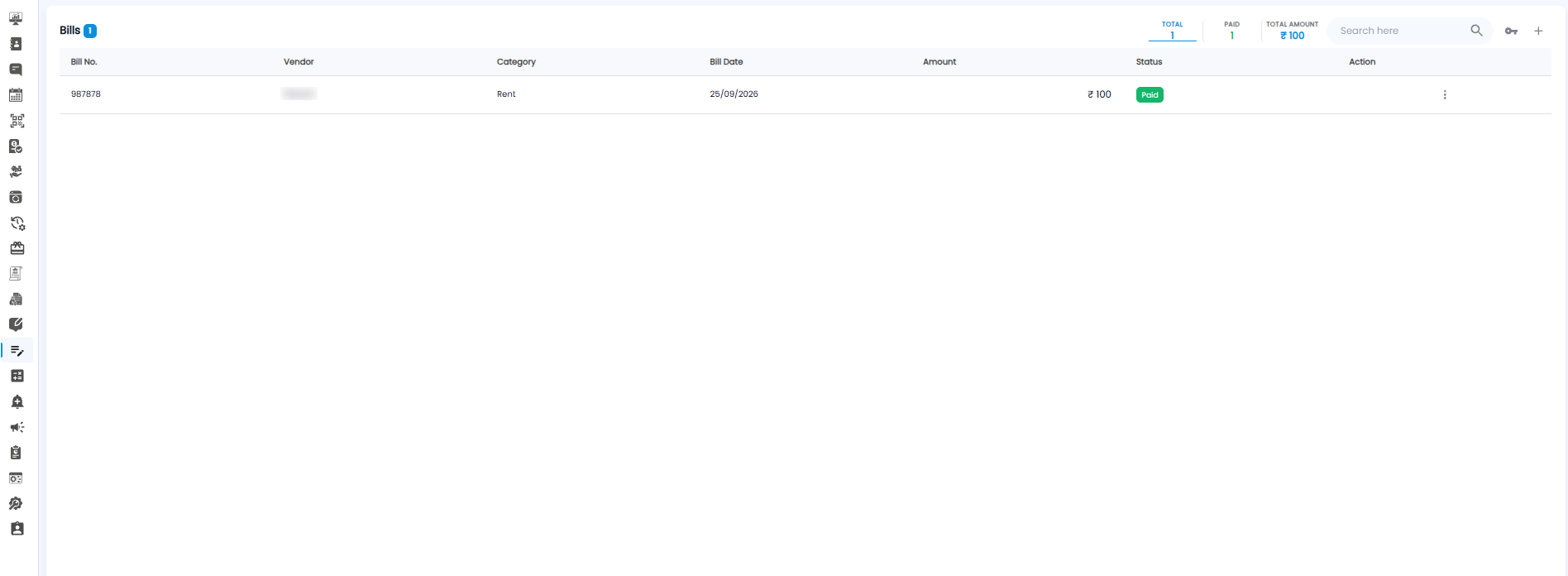Screen dimensions: 1568x576
Task: Open the contacts book icon in sidebar
Action: click(16, 44)
